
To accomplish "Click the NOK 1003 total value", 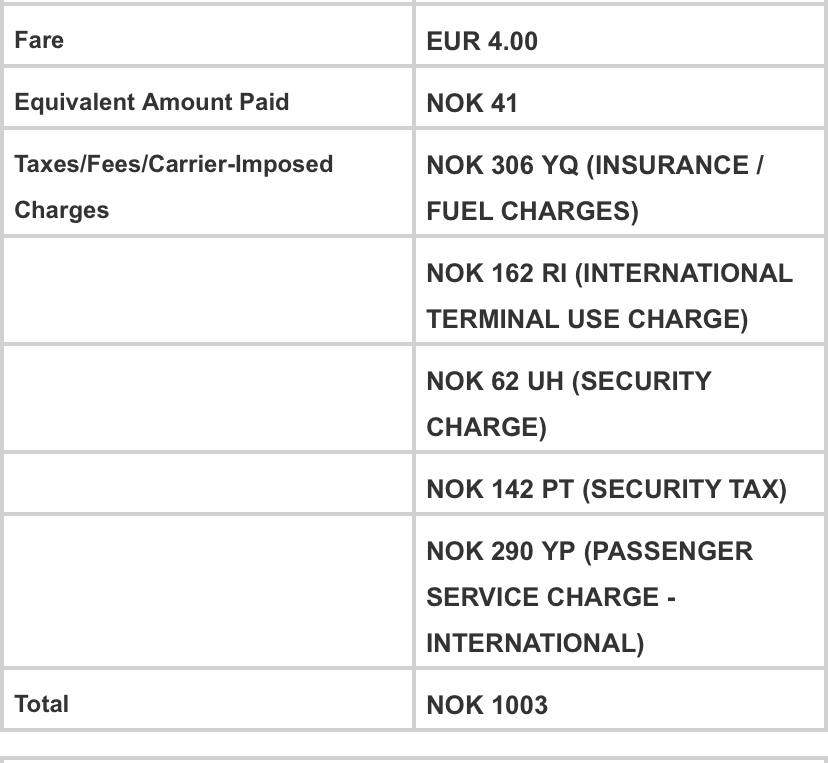I will (x=487, y=705).
